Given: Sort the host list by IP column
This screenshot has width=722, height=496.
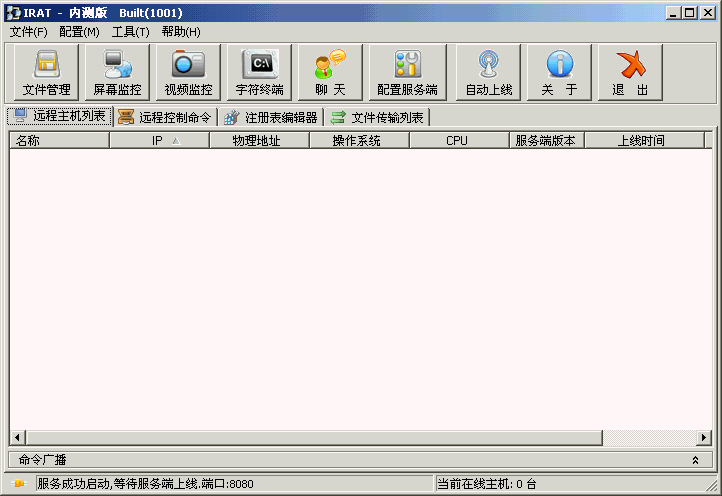Looking at the screenshot, I should click(x=159, y=141).
